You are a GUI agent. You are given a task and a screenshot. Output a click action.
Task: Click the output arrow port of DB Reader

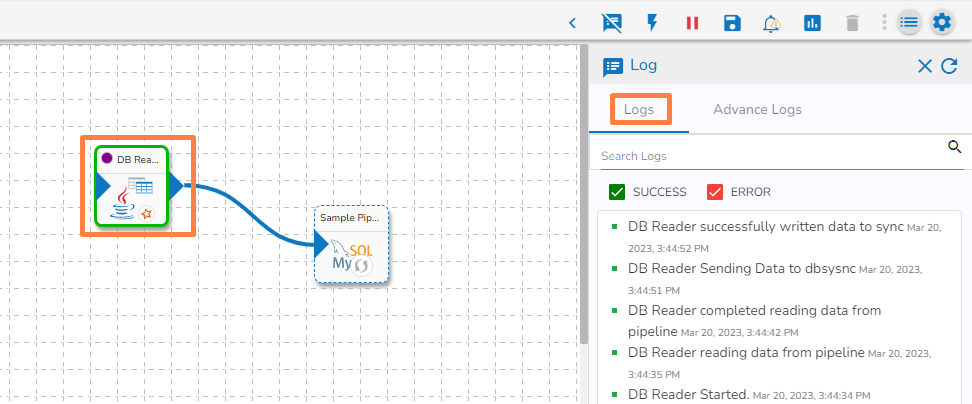[176, 185]
